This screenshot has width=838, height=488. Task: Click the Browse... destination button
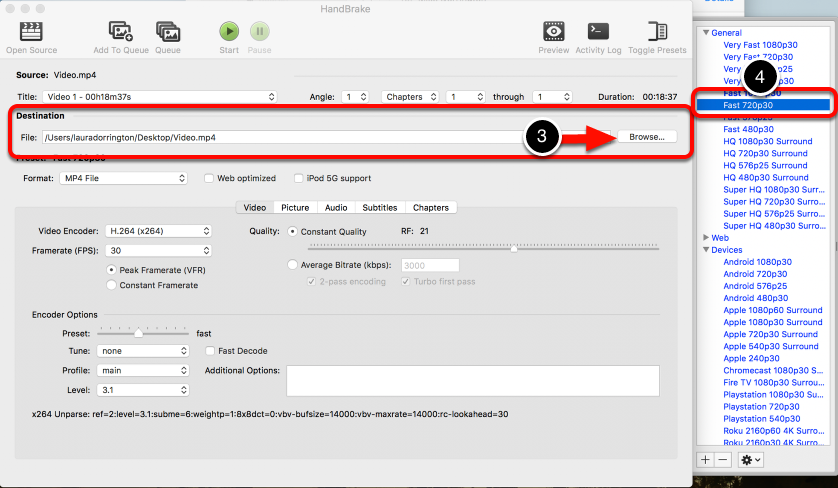pos(647,137)
